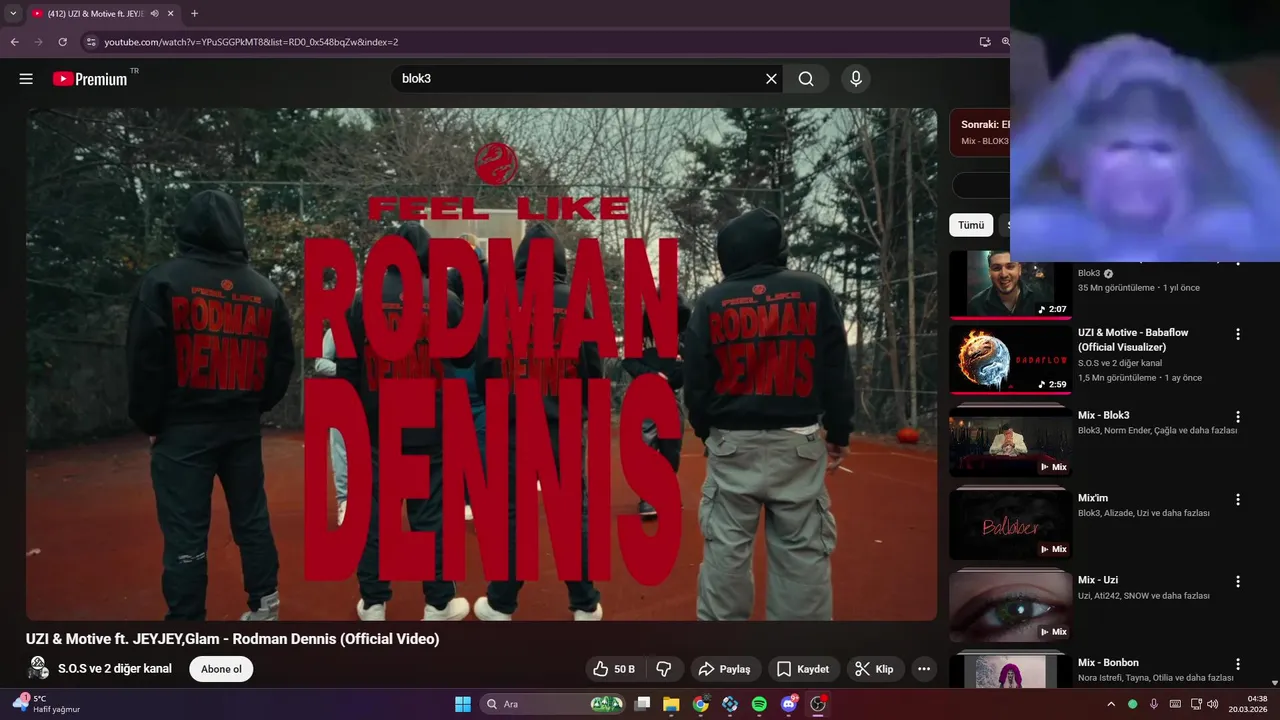Open the YouTube guide hamburger menu
The width and height of the screenshot is (1280, 720).
coord(26,79)
